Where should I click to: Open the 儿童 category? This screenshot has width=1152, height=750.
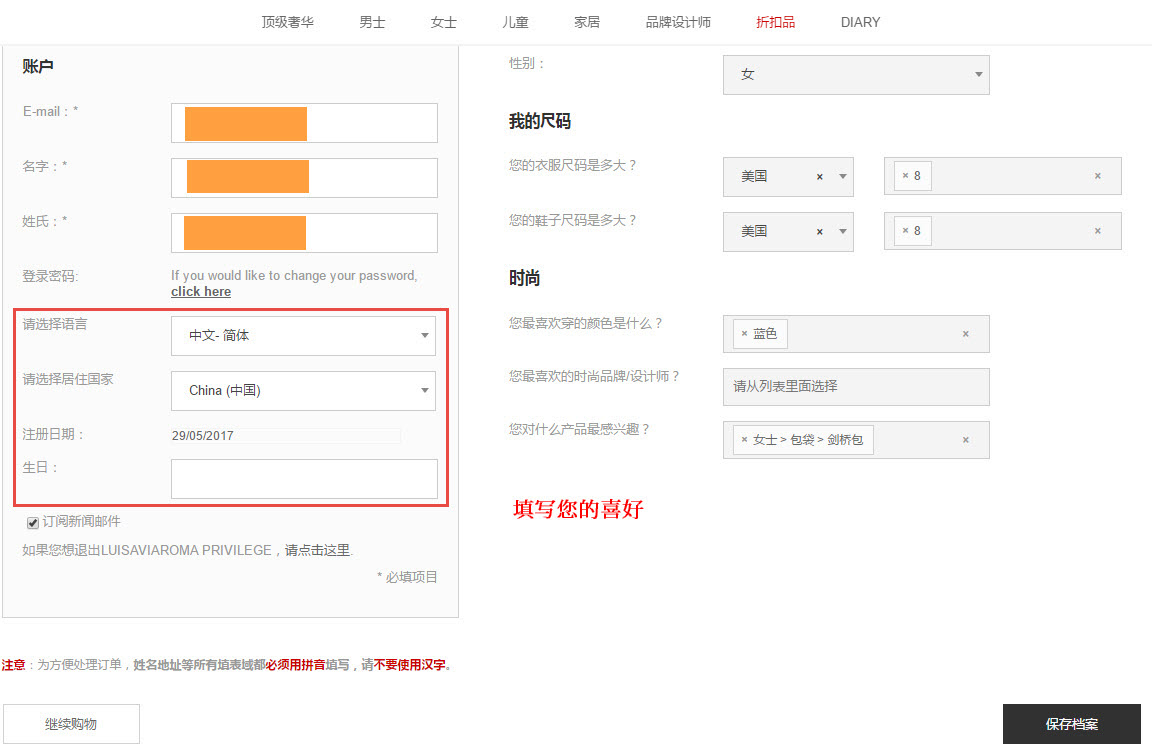click(515, 22)
